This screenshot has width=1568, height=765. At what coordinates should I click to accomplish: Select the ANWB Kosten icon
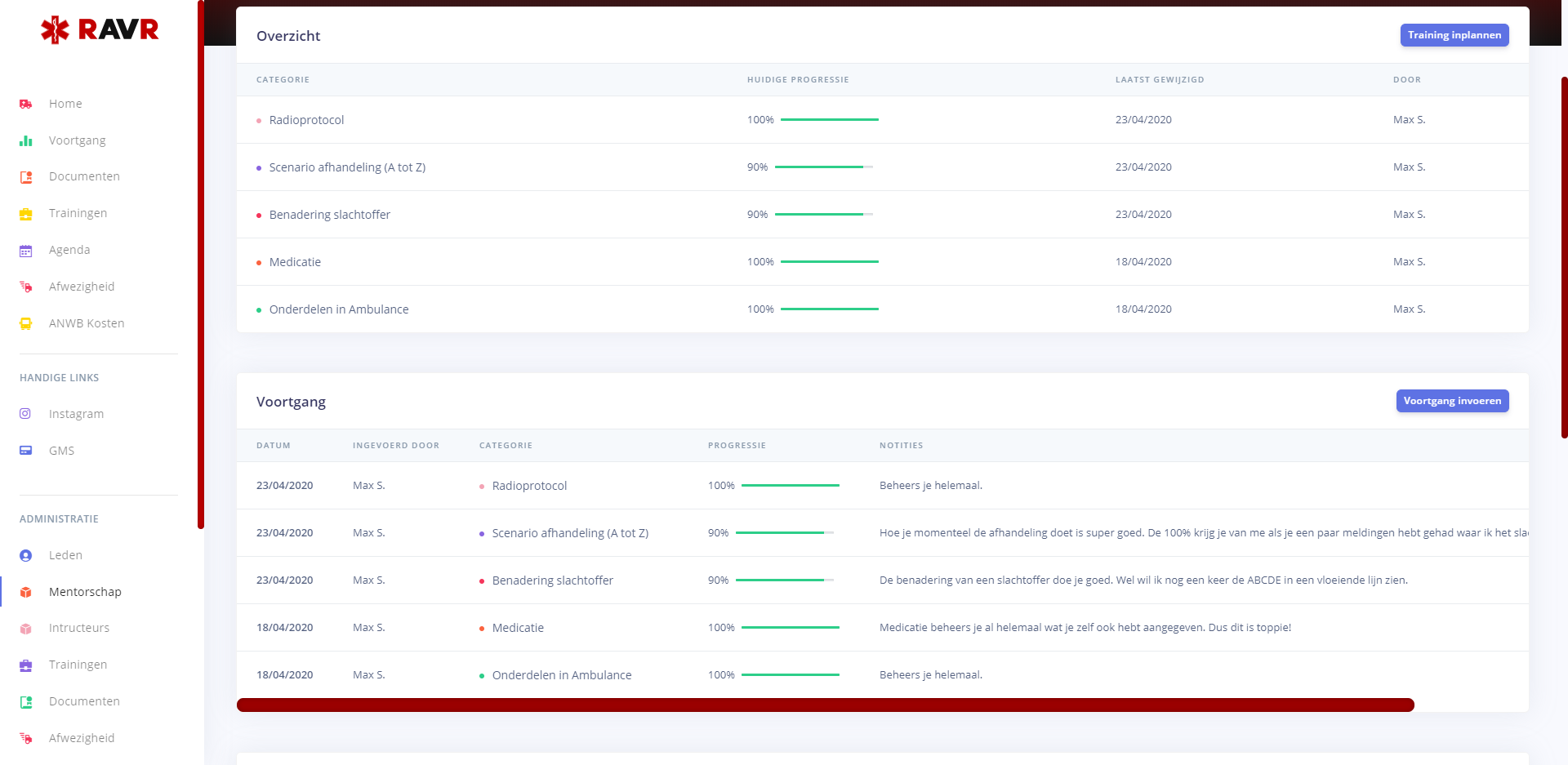coord(26,323)
